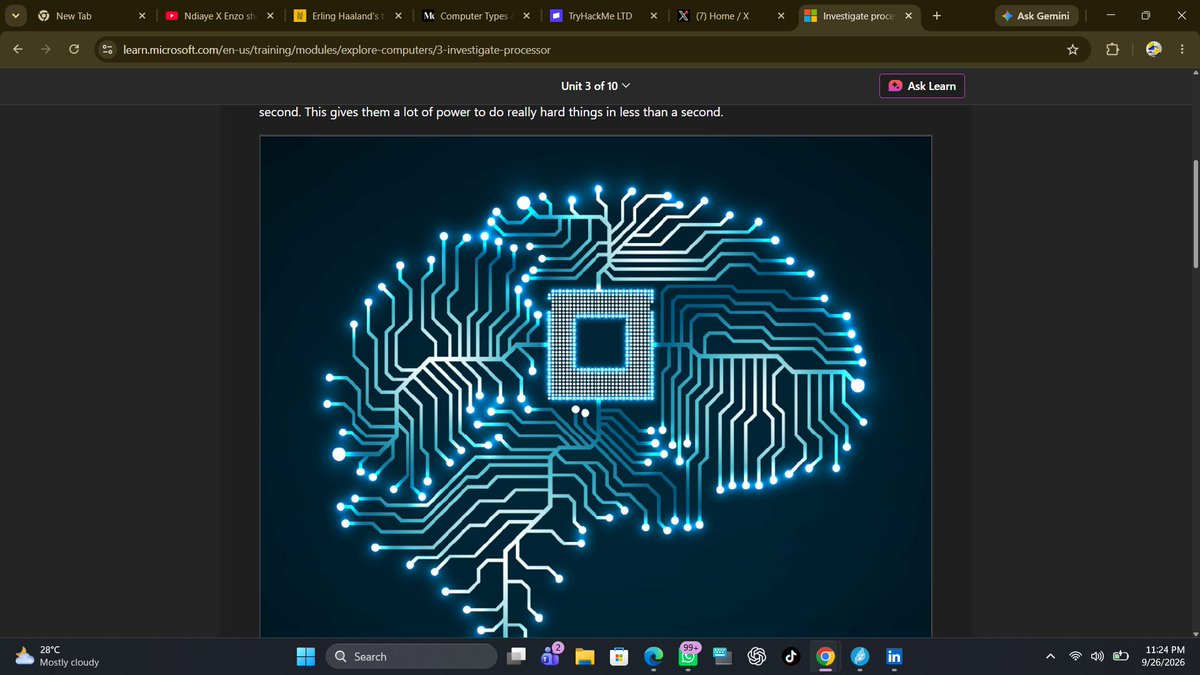Open the keyboard app icon in taskbar
The height and width of the screenshot is (675, 1200).
(x=724, y=656)
